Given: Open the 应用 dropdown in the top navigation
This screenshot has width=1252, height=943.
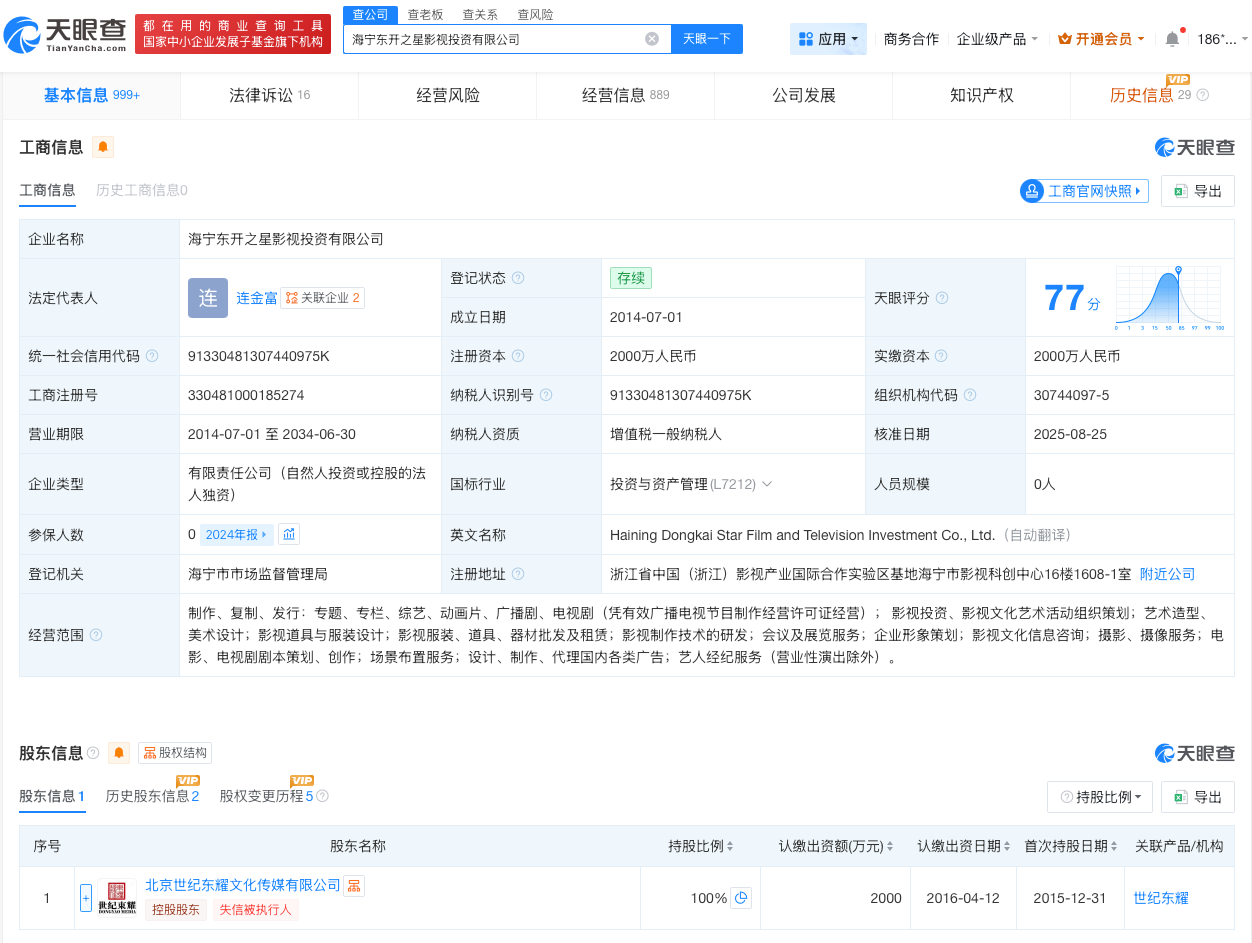Looking at the screenshot, I should (x=828, y=38).
